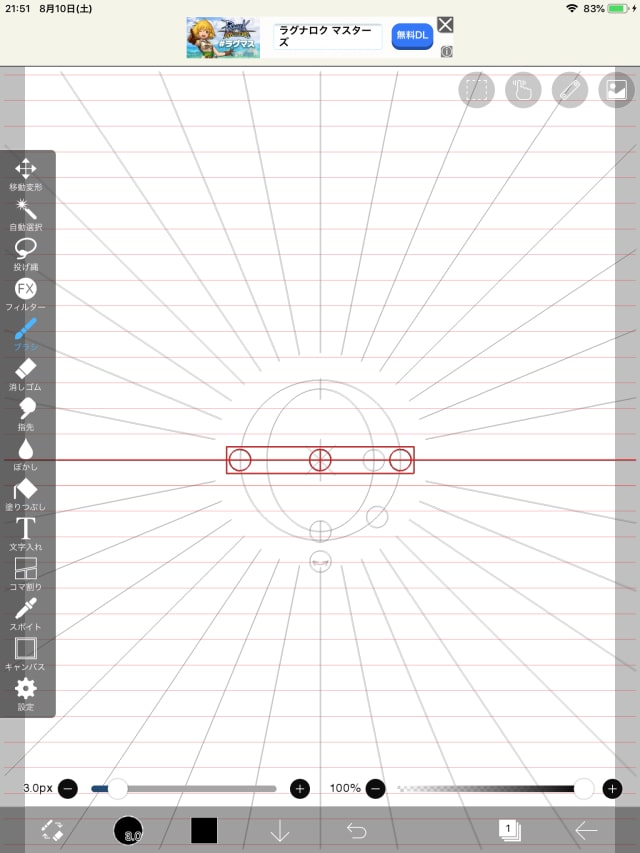
Task: Toggle the stabilizer hand-gesture button
Action: coord(523,90)
